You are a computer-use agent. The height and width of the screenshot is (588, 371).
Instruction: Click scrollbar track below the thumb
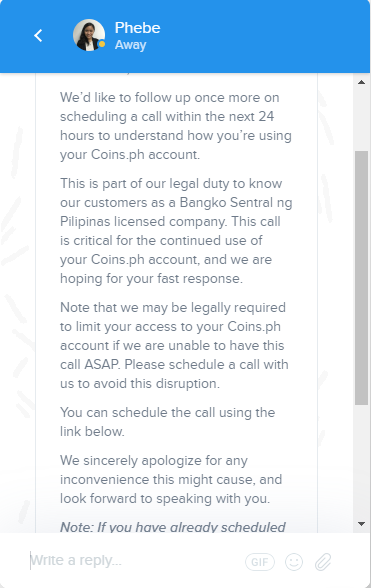362,461
